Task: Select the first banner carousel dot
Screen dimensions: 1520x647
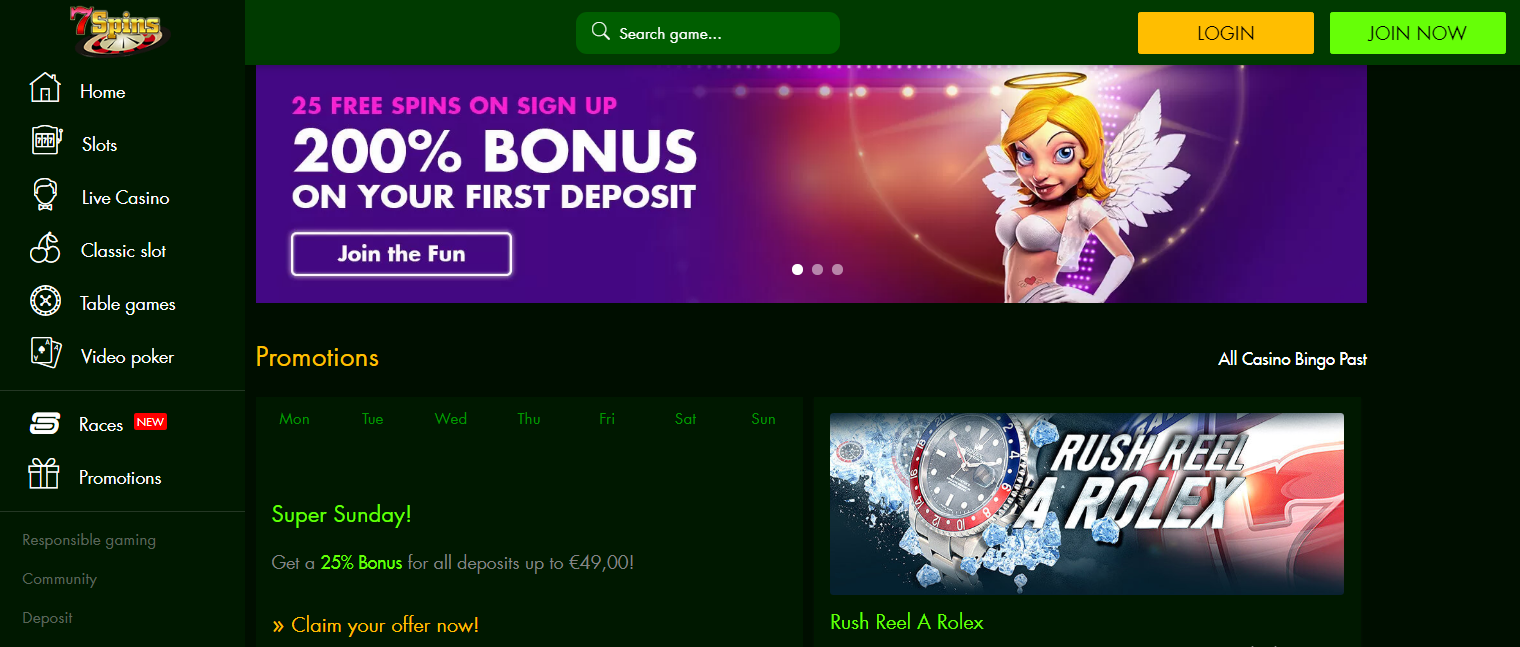Action: tap(797, 269)
